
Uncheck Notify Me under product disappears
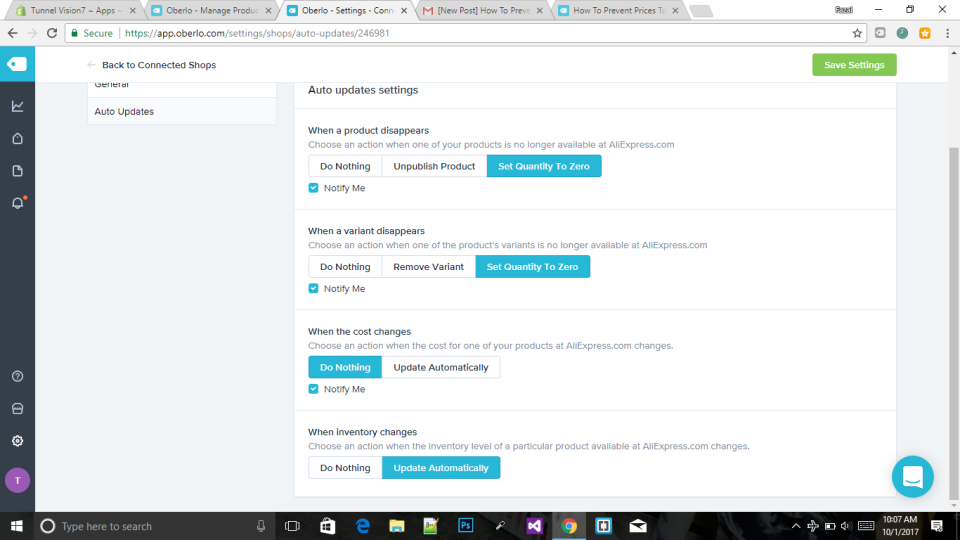(x=313, y=188)
